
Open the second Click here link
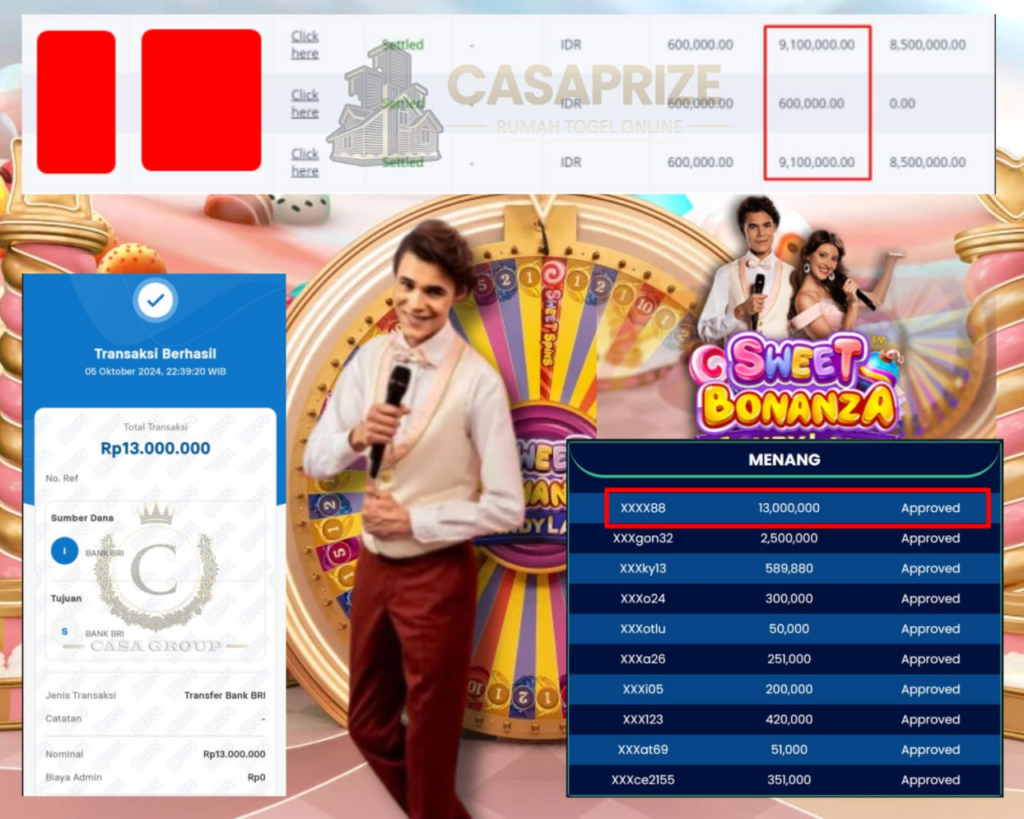pos(303,103)
